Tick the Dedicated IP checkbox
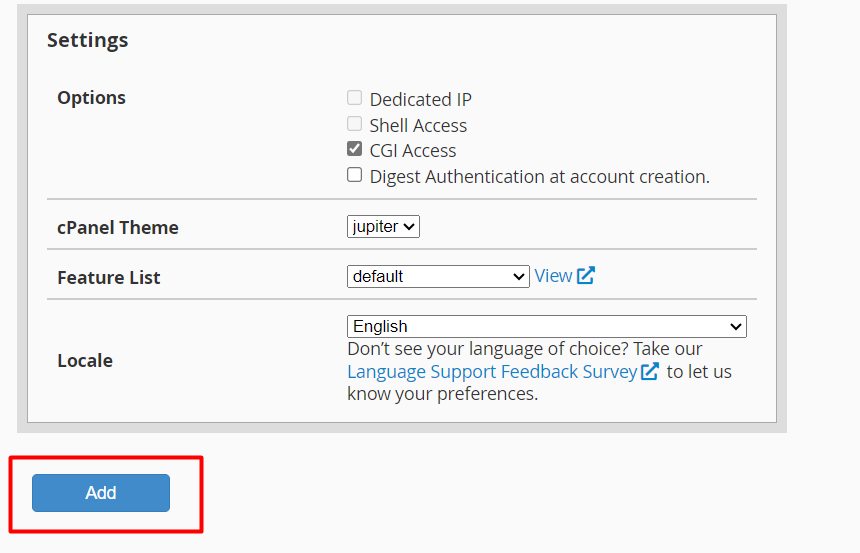Viewport: 860px width, 553px height. (x=355, y=99)
